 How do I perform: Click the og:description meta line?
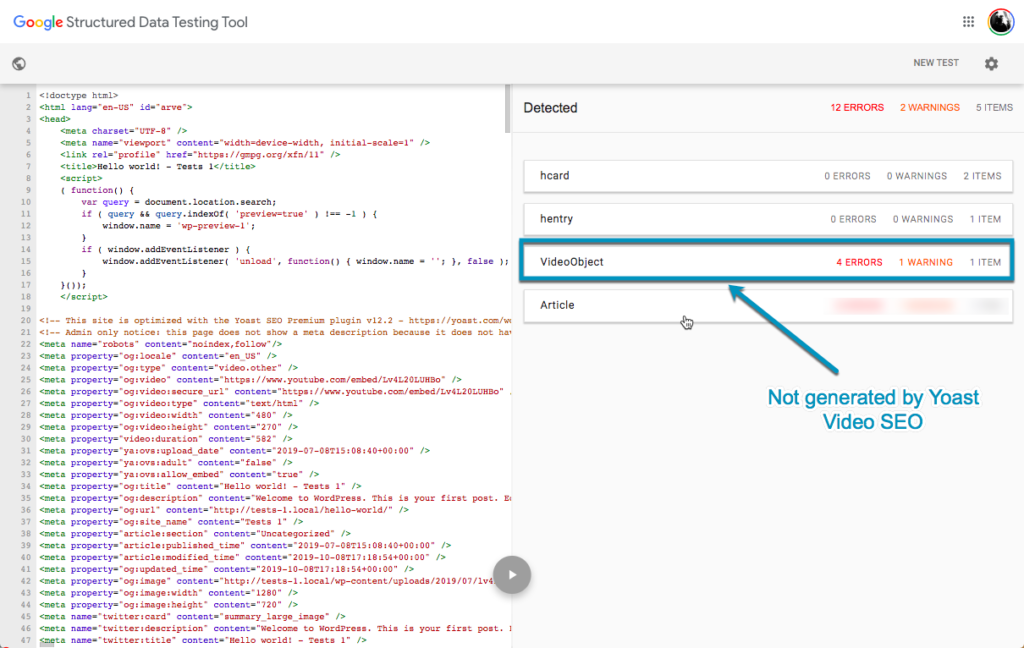pos(275,498)
